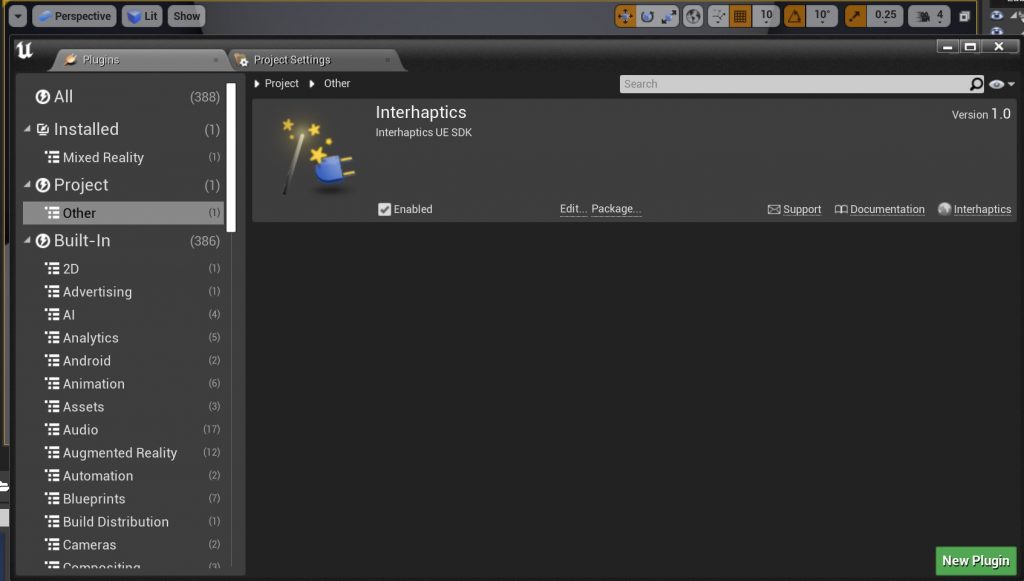Click the Interhaptics plugin thumbnail

pos(316,157)
